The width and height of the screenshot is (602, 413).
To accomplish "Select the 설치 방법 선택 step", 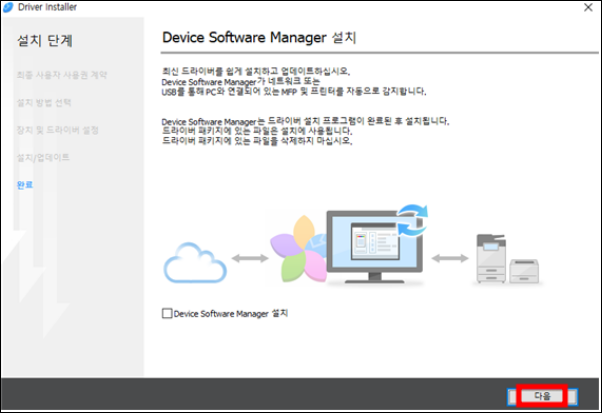I will 44,102.
